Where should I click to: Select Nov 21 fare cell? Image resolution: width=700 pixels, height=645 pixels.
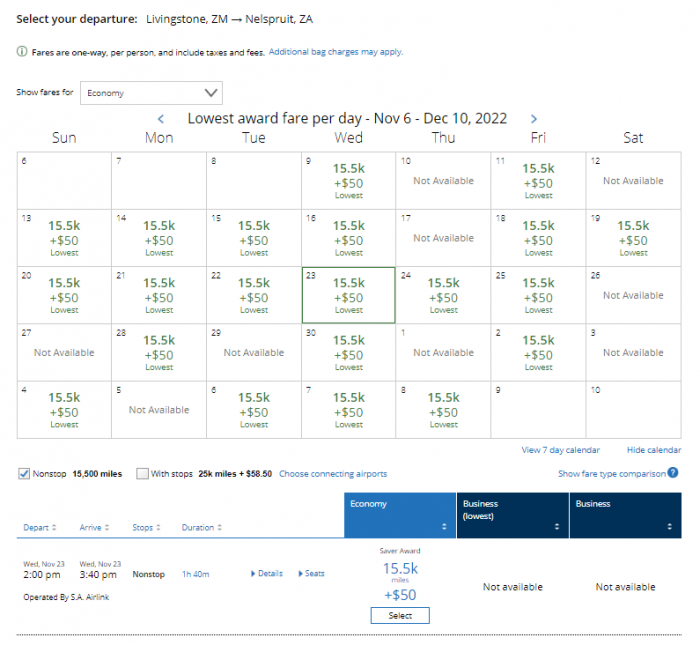click(x=159, y=295)
